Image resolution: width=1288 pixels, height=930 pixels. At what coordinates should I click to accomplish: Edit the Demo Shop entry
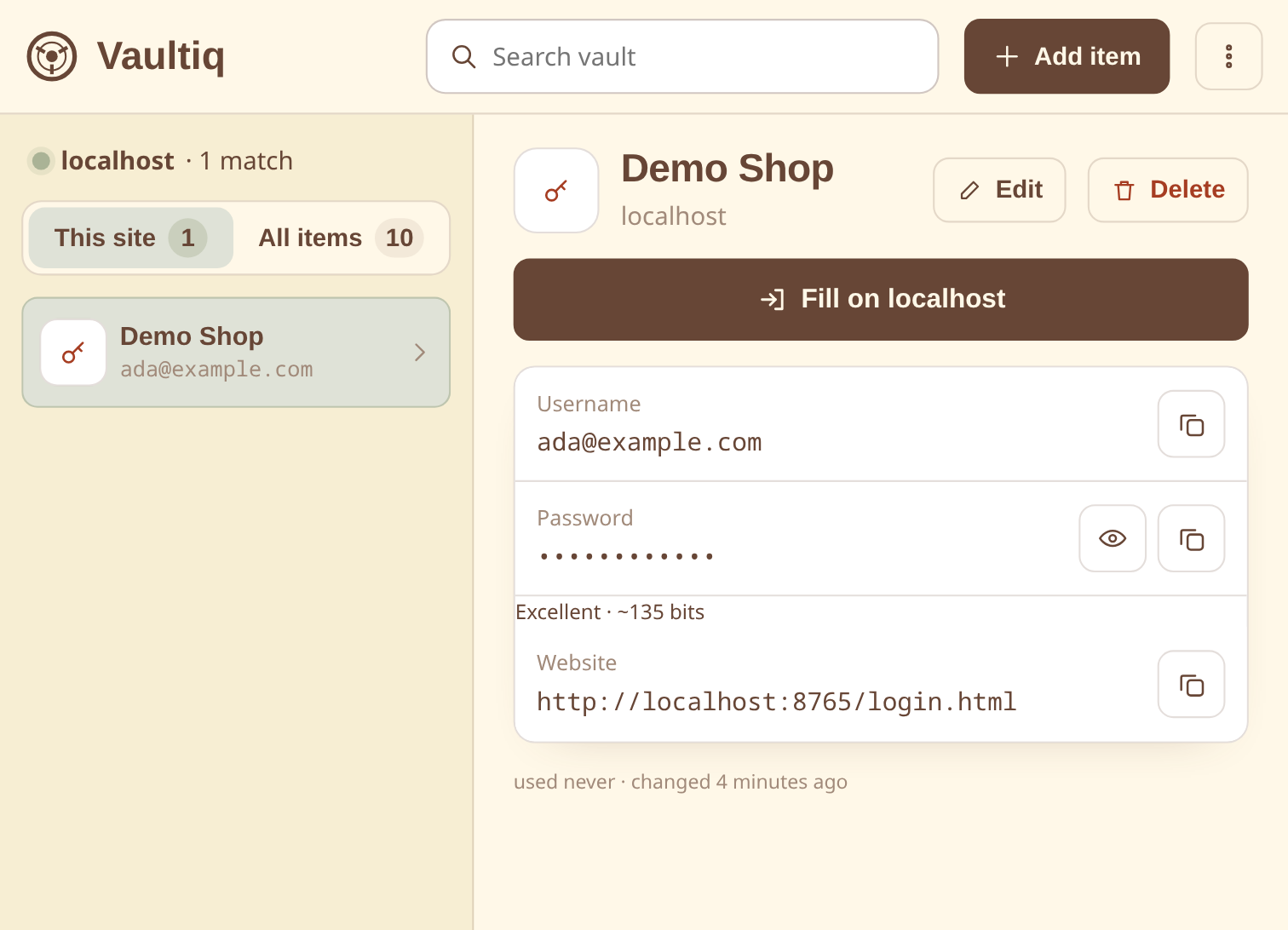(999, 190)
